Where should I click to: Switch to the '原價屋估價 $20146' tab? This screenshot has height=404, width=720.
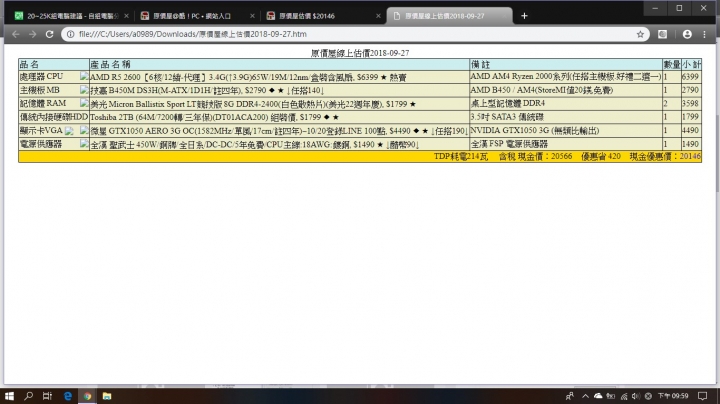[x=323, y=16]
